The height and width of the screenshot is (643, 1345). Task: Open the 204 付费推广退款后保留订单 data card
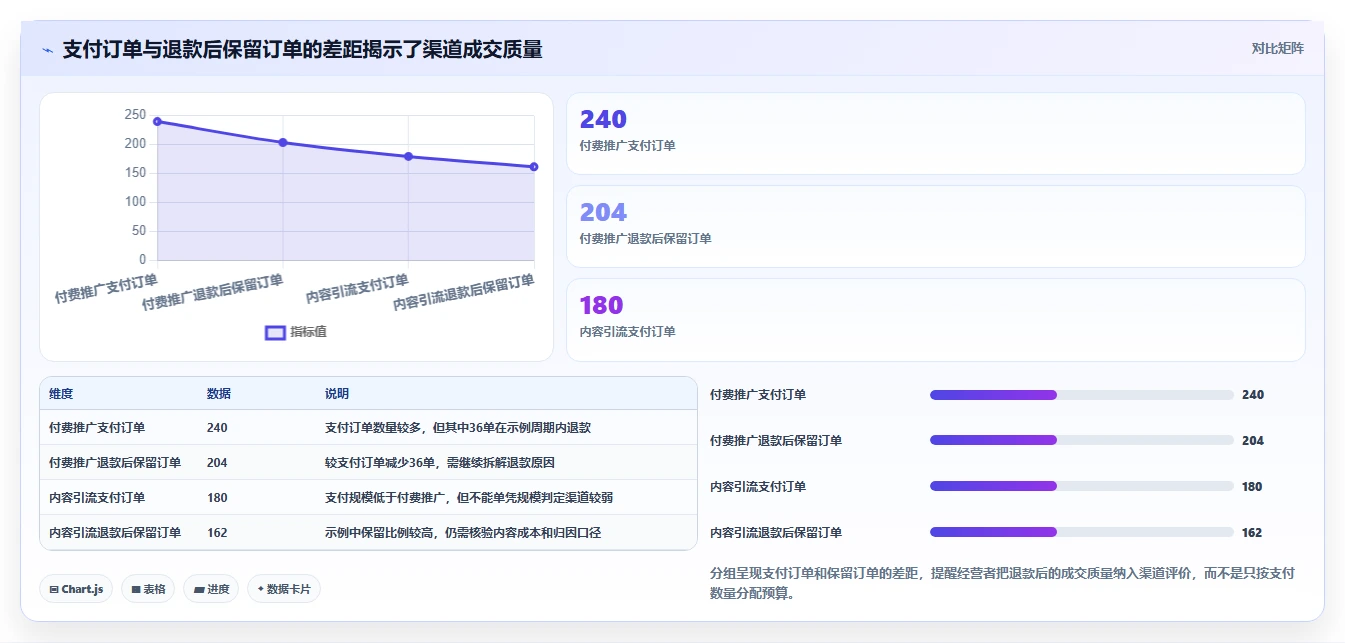coord(935,227)
